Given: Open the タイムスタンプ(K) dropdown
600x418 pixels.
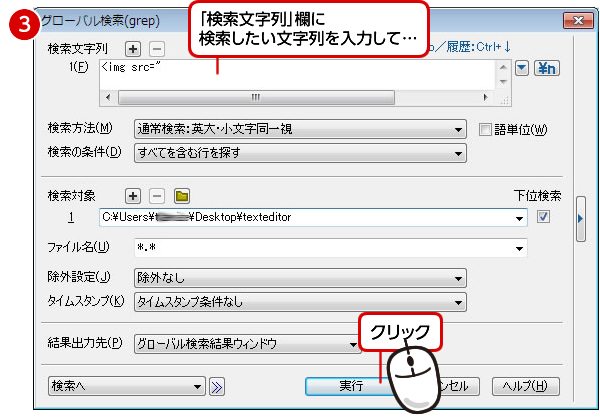Looking at the screenshot, I should [x=300, y=302].
